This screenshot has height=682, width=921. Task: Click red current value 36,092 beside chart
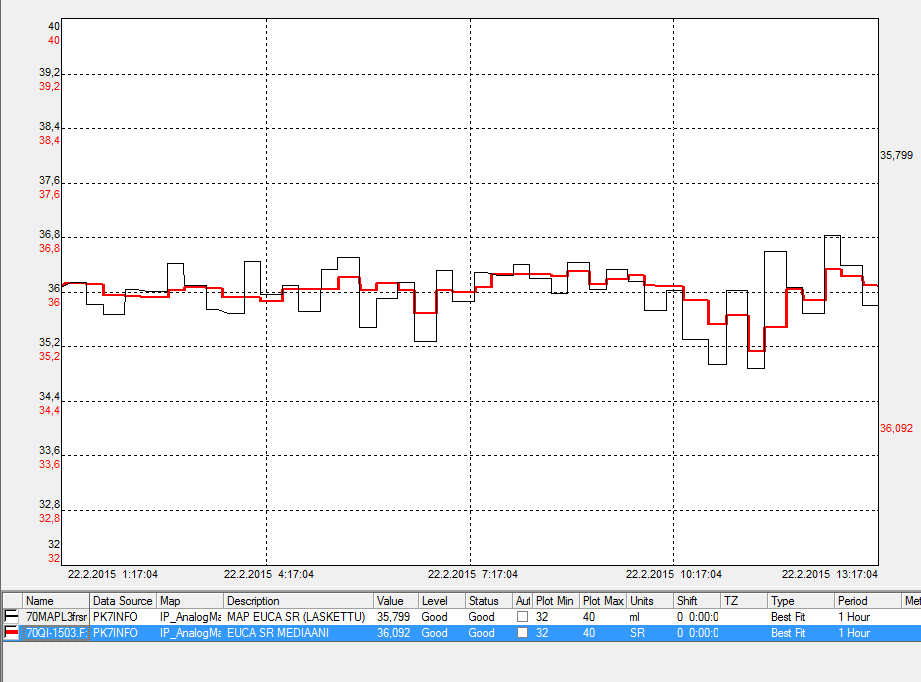click(896, 428)
